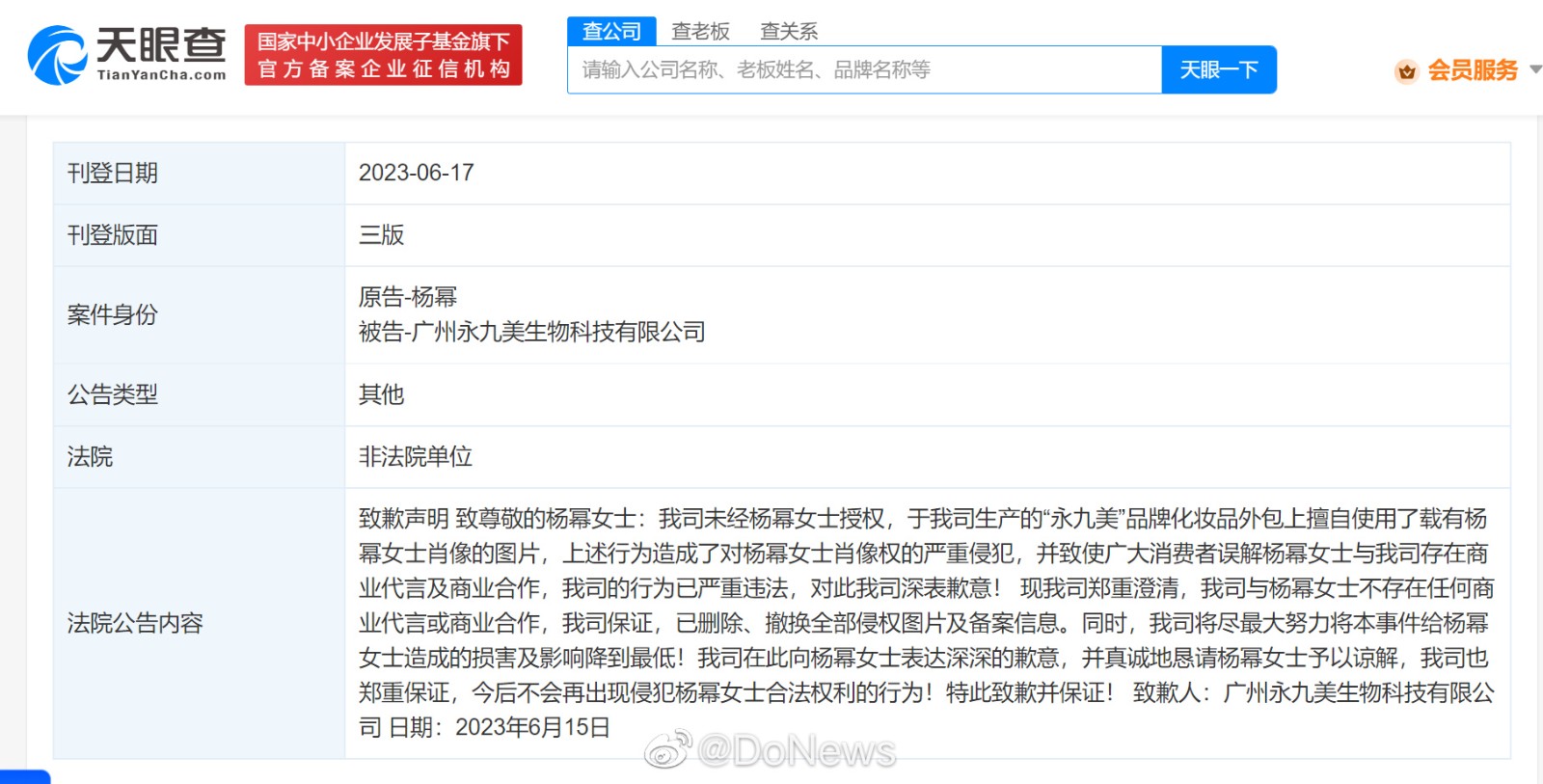
Task: Click the 法院公告内容 row label
Action: [135, 623]
